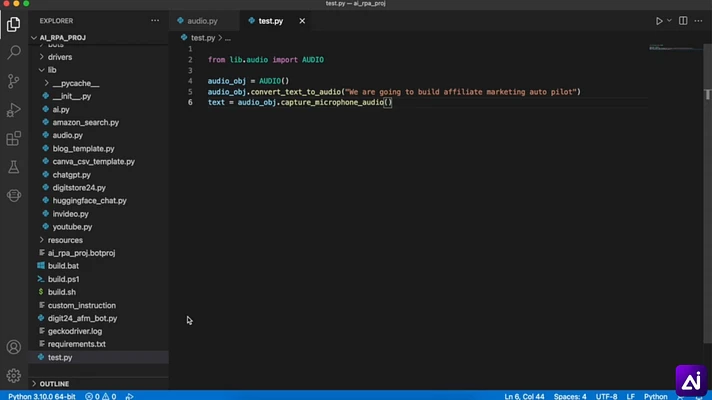Open the Run and Debug view
712x400 pixels.
14,110
